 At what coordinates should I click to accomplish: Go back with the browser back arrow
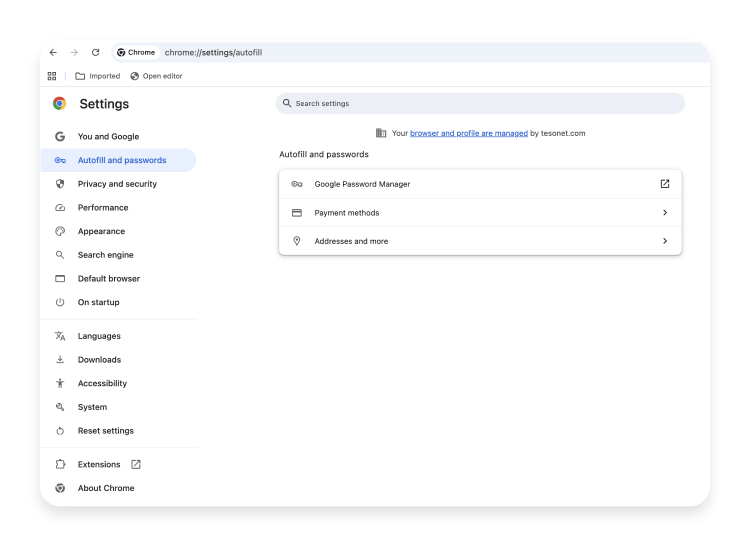(x=53, y=53)
